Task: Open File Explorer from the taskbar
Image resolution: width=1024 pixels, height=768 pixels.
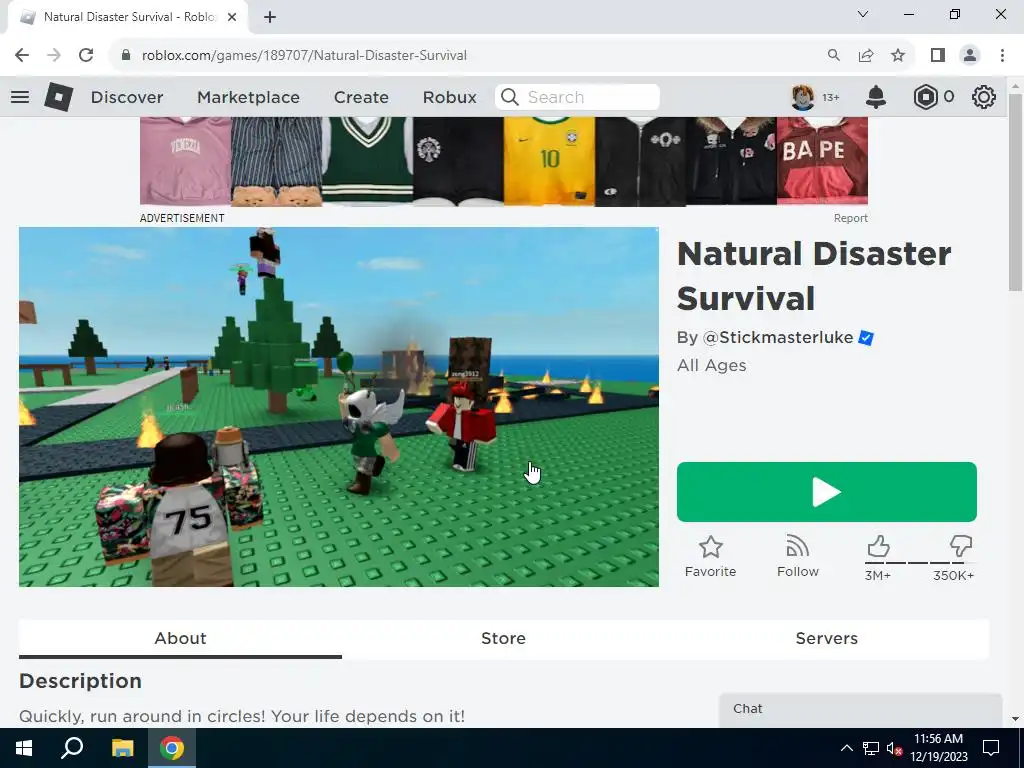Action: pos(122,748)
